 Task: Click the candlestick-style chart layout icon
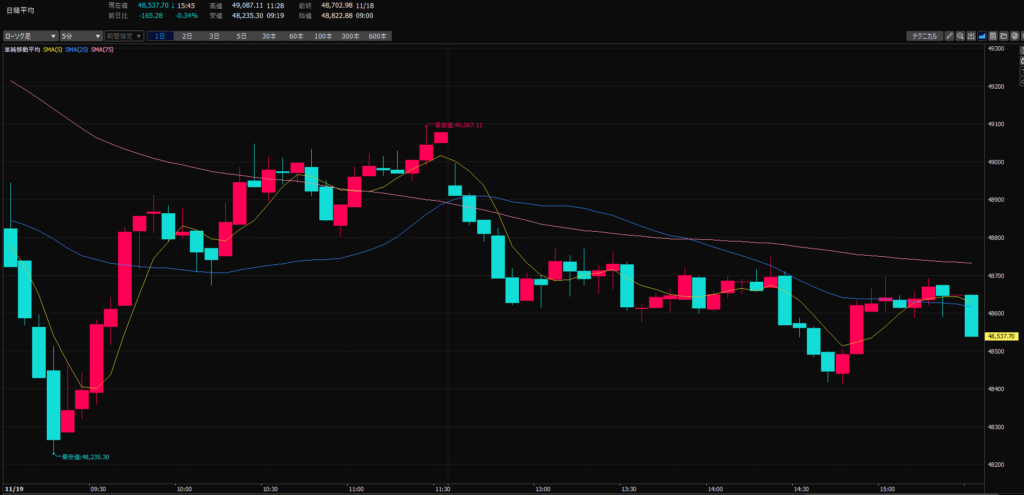coord(974,36)
